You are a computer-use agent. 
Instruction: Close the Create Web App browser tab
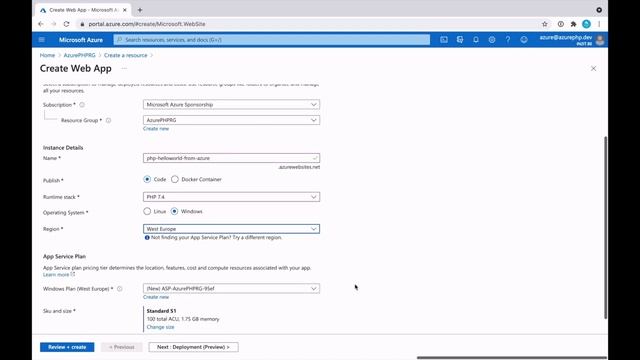125,10
